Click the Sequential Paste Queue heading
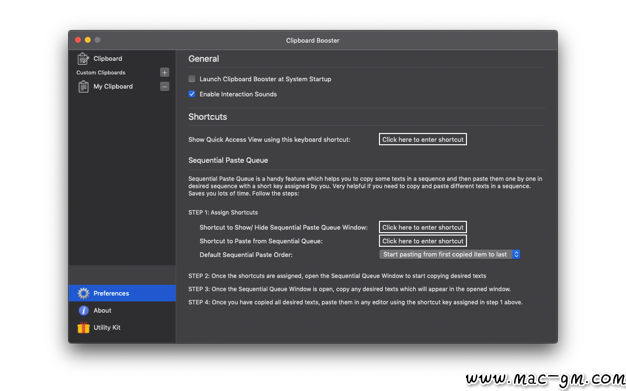This screenshot has height=391, width=626. coord(228,161)
